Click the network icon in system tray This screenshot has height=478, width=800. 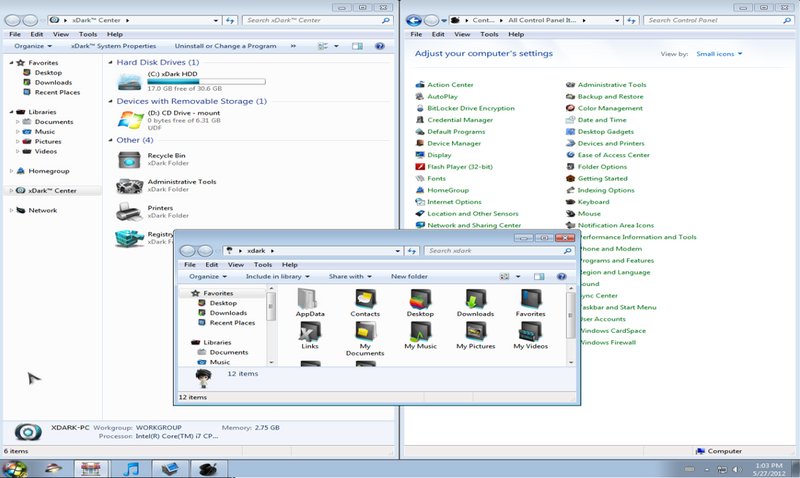click(722, 469)
